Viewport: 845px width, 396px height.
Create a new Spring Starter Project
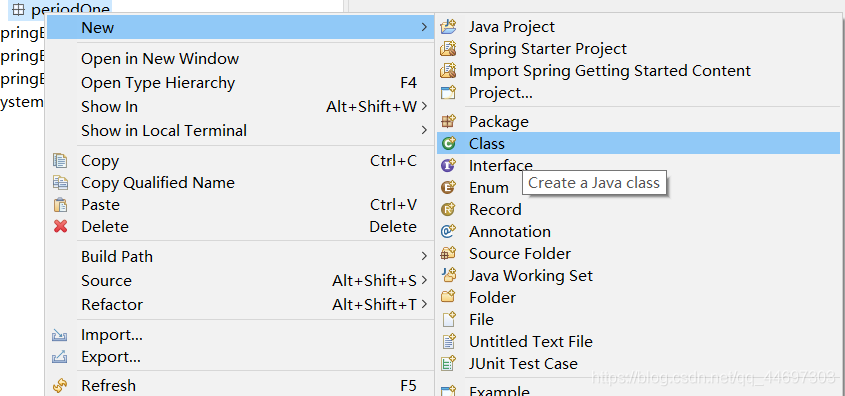point(639,48)
